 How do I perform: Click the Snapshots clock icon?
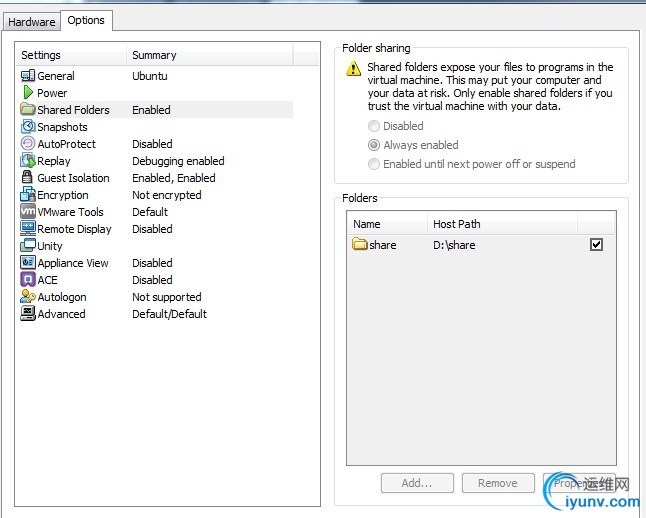[28, 127]
